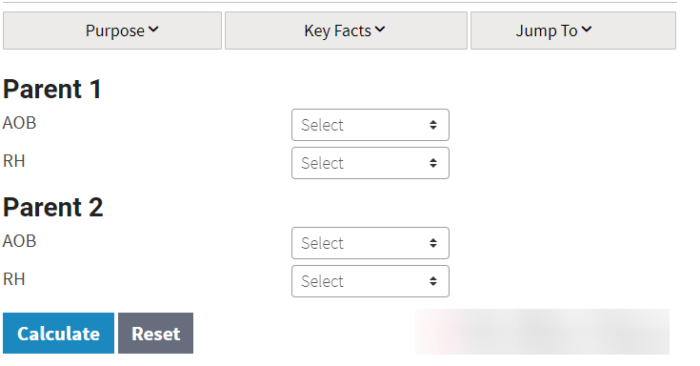Select Parent 2 AOB blood type
Image resolution: width=700 pixels, height=366 pixels.
(370, 243)
